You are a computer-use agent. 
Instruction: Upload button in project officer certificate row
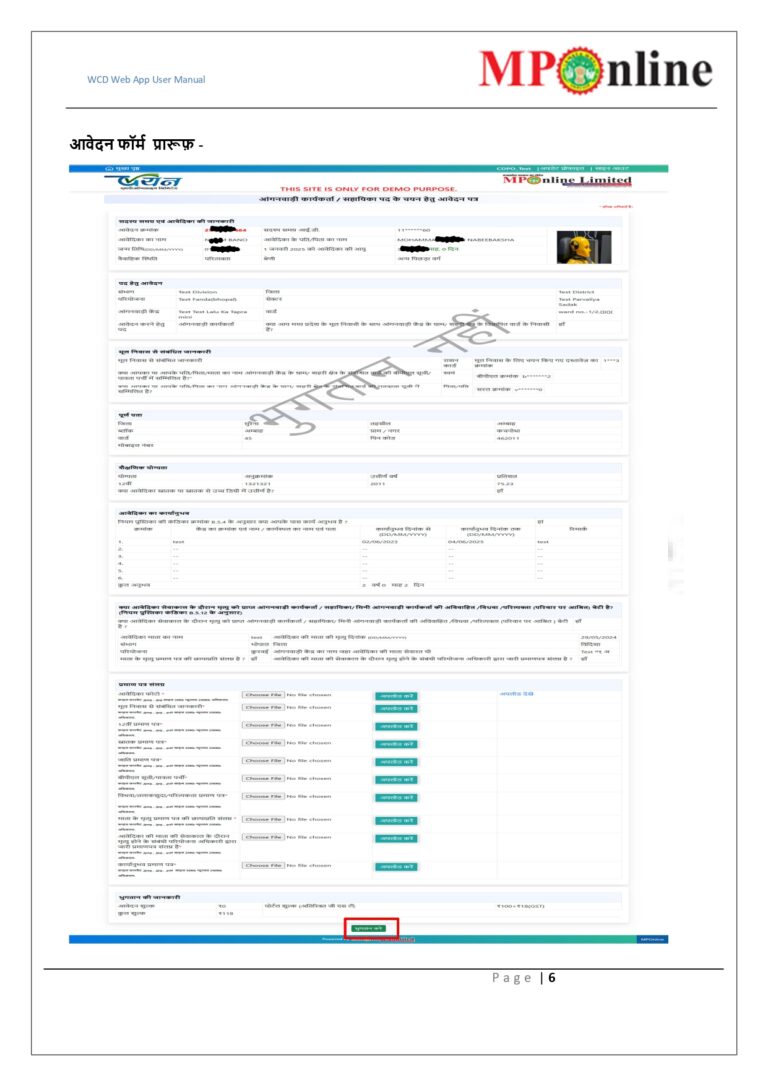click(x=396, y=839)
